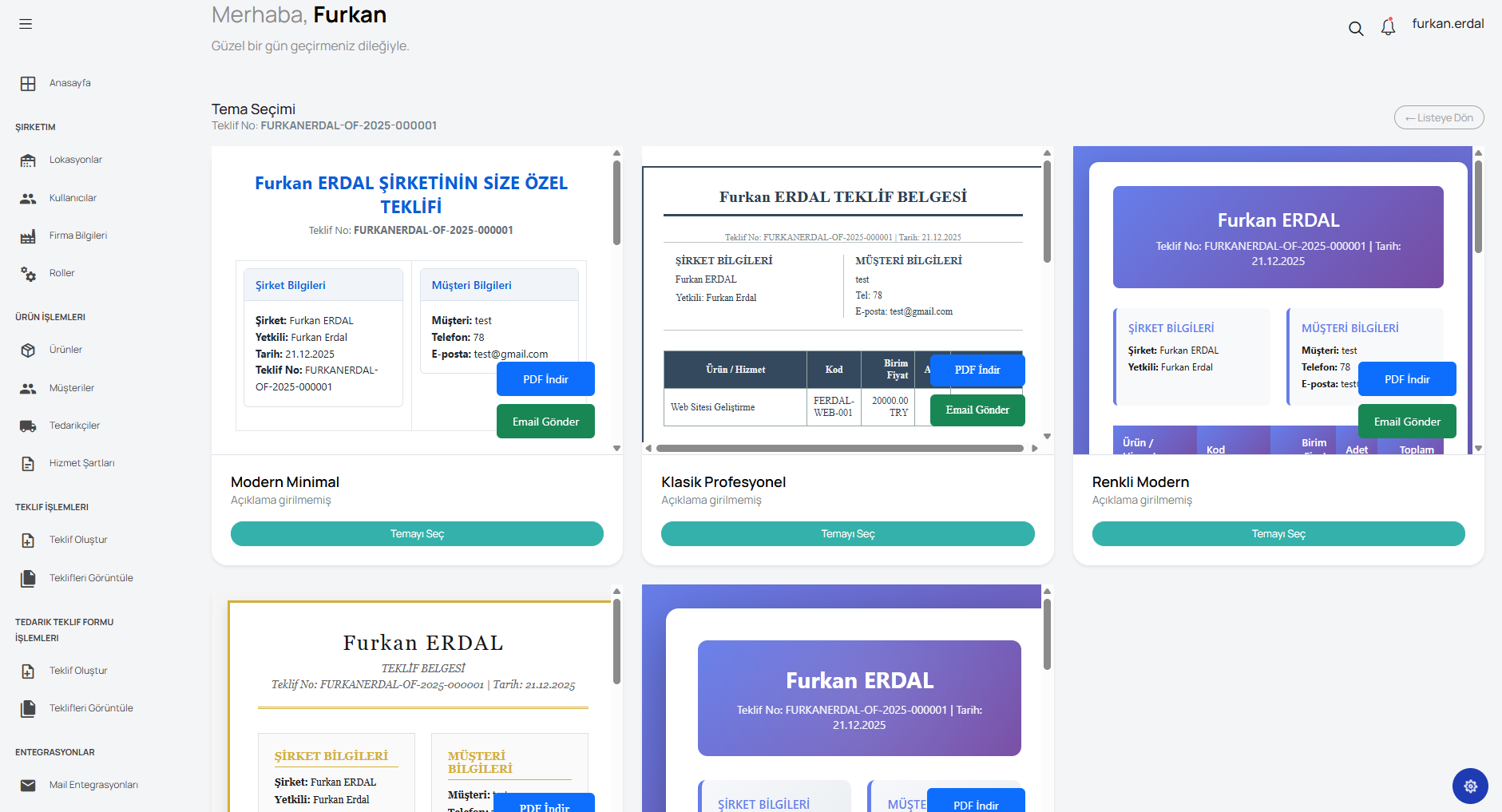Open the Roller menu entry

click(61, 273)
